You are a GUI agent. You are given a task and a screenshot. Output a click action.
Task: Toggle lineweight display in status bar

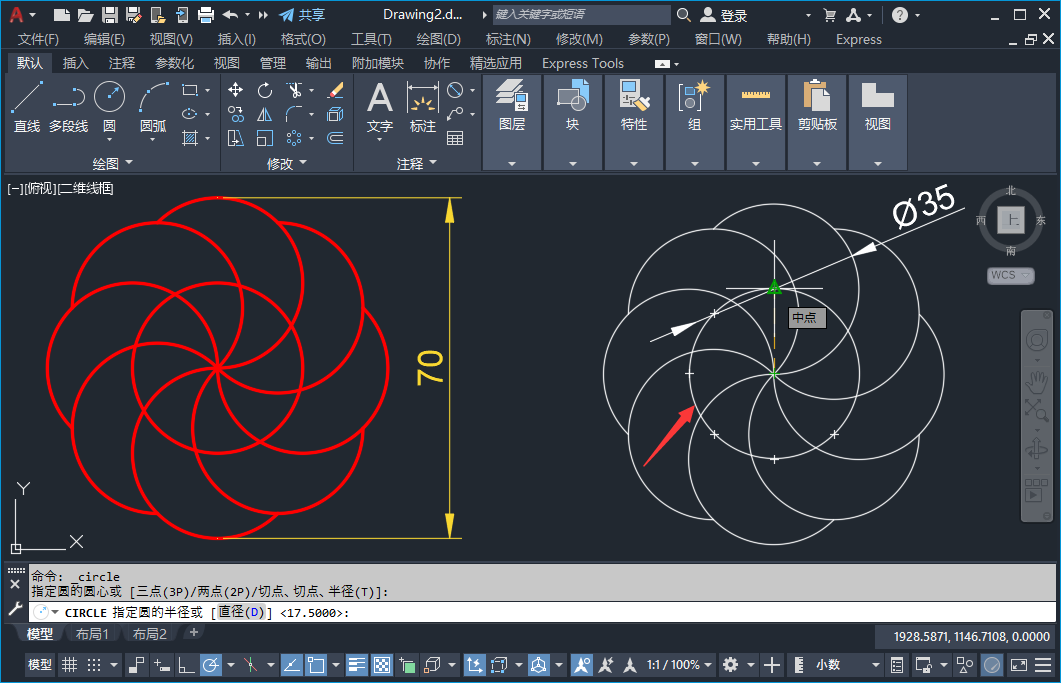pyautogui.click(x=357, y=665)
